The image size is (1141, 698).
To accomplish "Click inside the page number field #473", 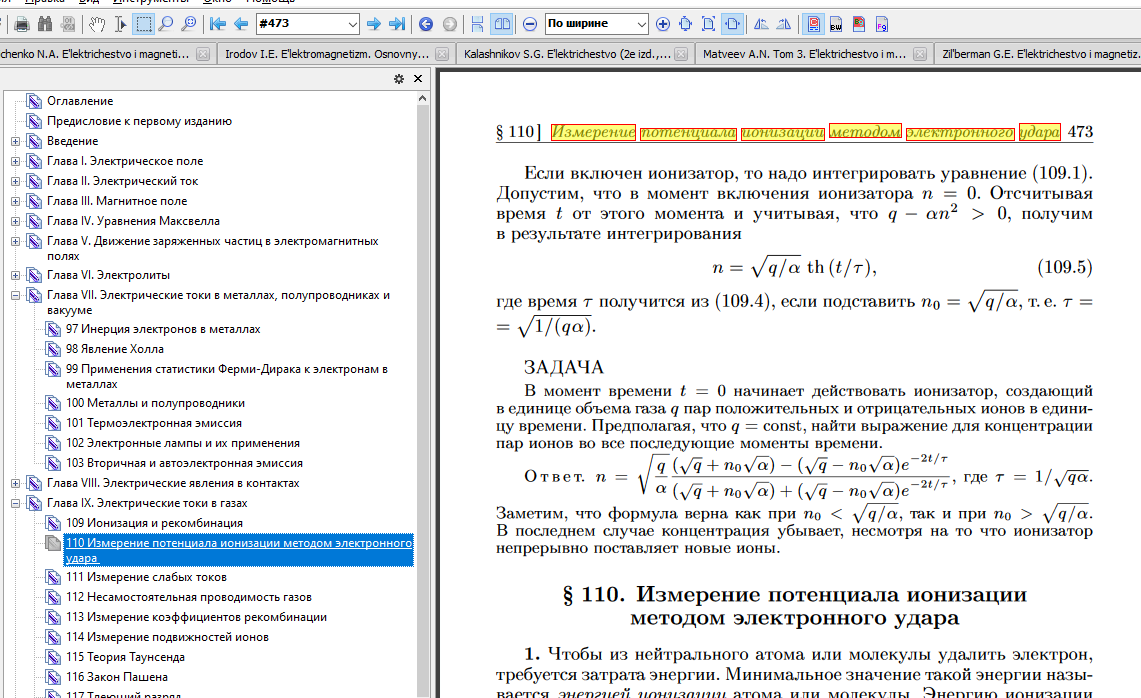I will click(301, 24).
